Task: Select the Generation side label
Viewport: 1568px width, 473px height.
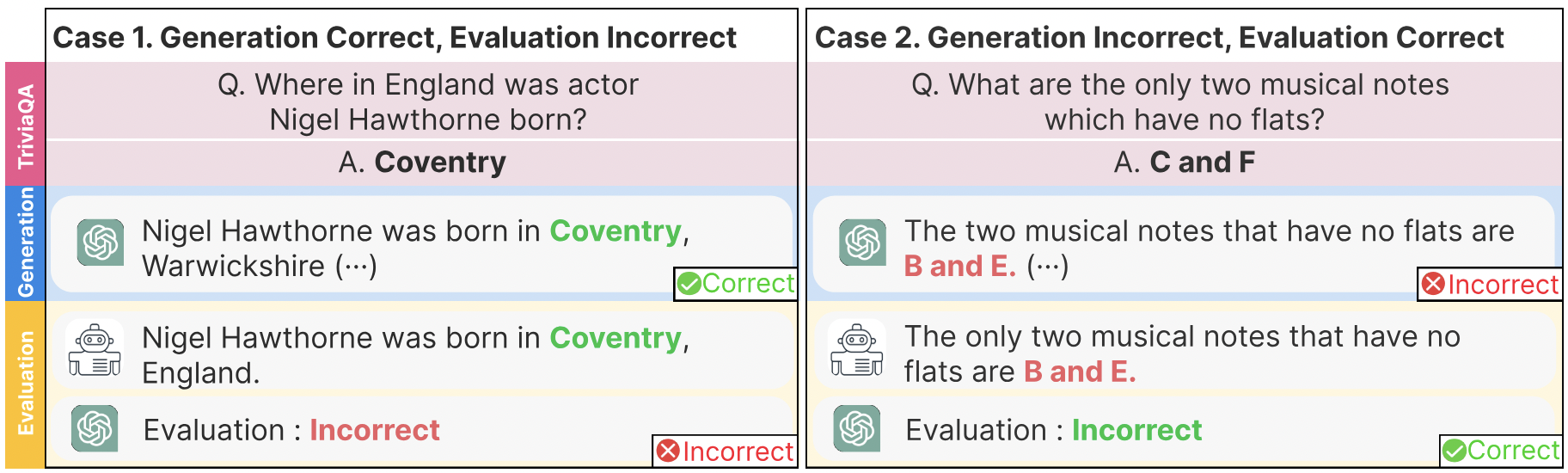Action: tap(25, 243)
